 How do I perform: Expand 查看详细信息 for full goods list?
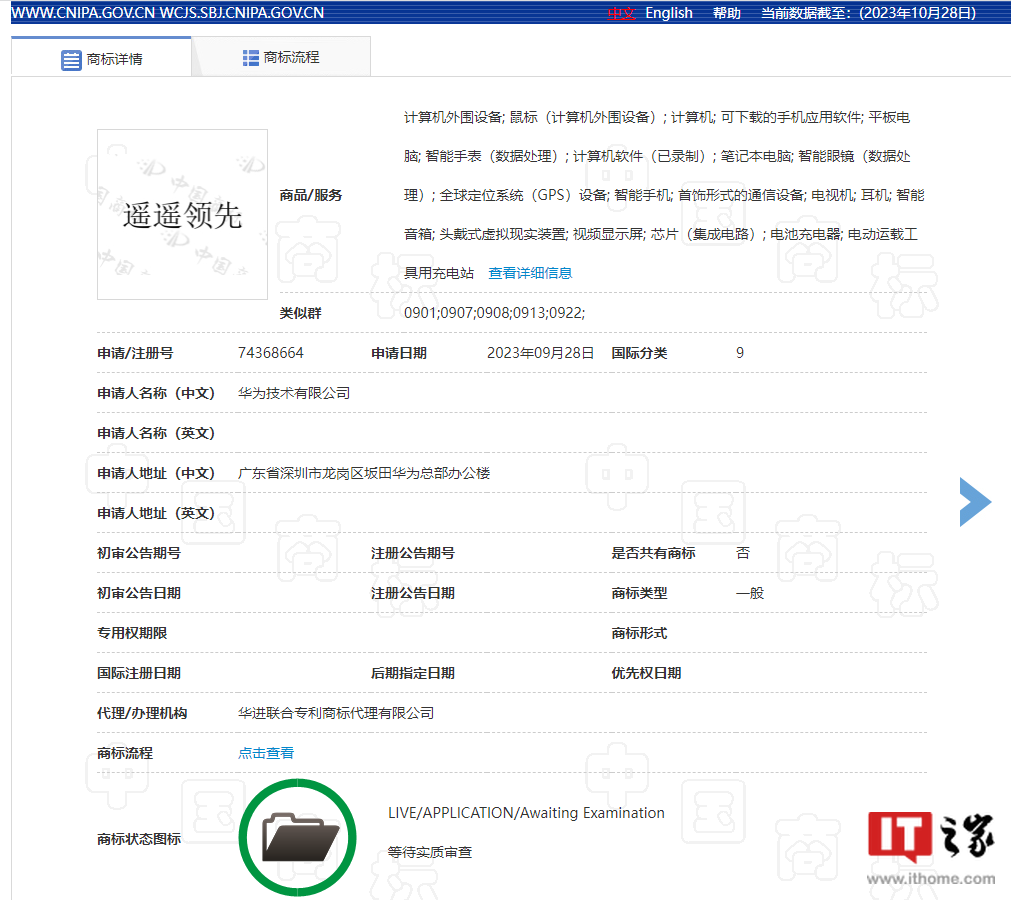tap(529, 271)
